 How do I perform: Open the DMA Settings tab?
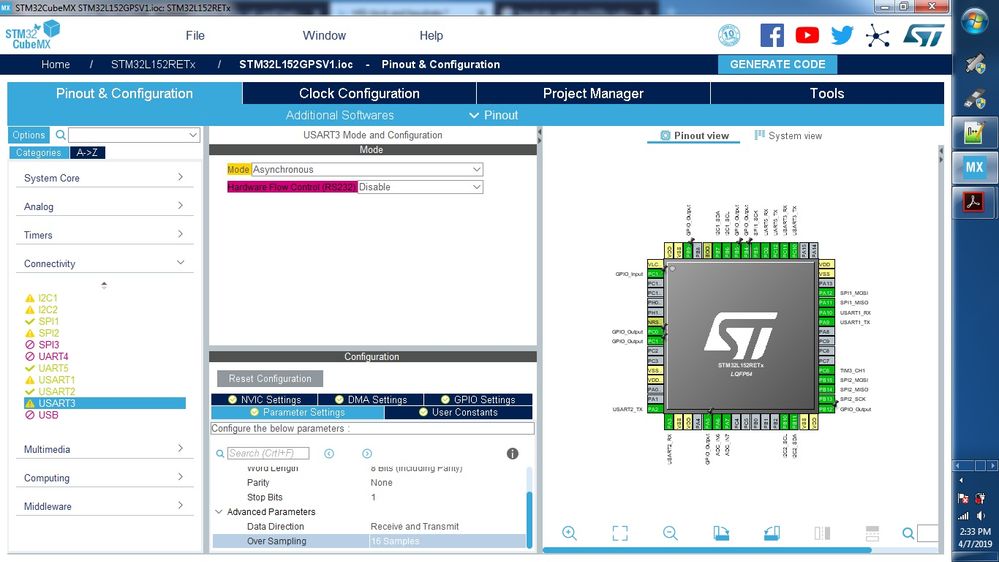tap(371, 400)
